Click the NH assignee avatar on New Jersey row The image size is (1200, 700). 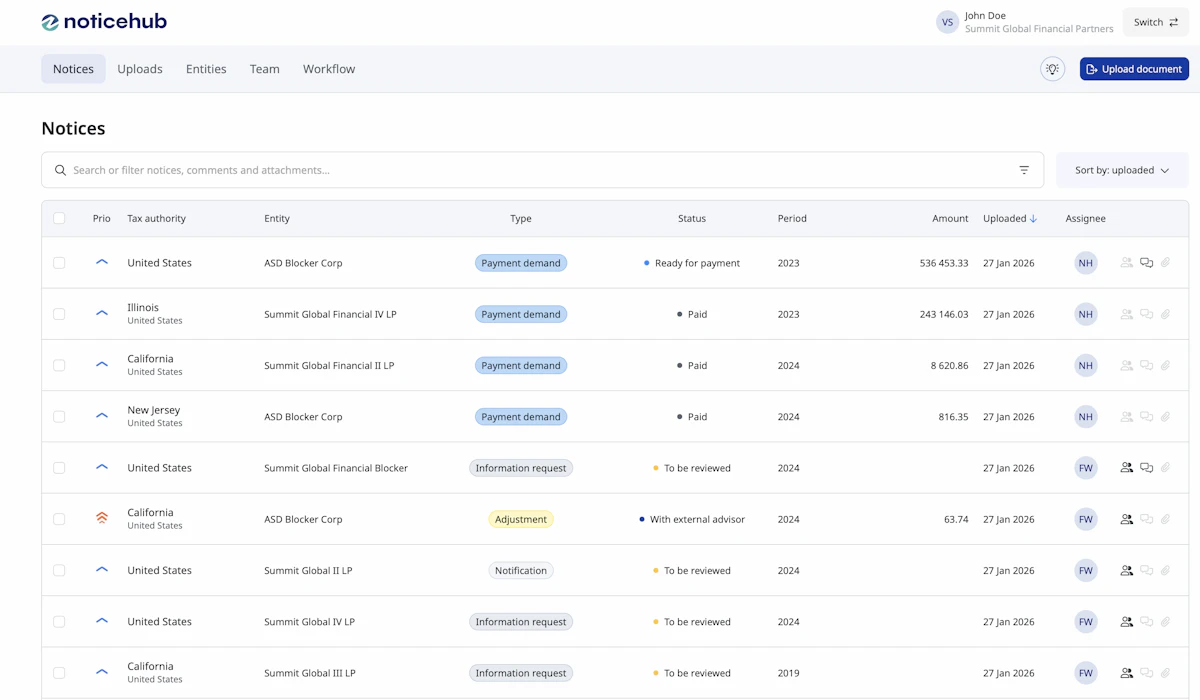pyautogui.click(x=1085, y=417)
